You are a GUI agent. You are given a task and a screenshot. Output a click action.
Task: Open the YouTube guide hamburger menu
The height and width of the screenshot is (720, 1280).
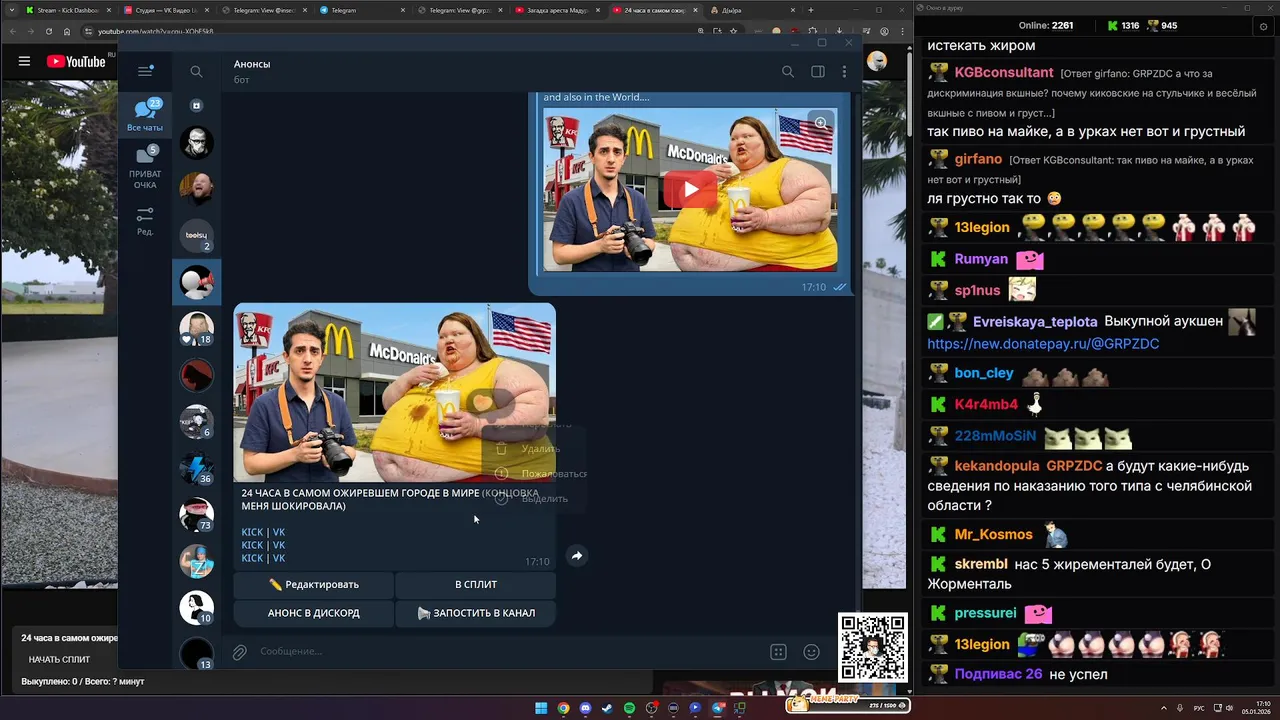pyautogui.click(x=24, y=61)
